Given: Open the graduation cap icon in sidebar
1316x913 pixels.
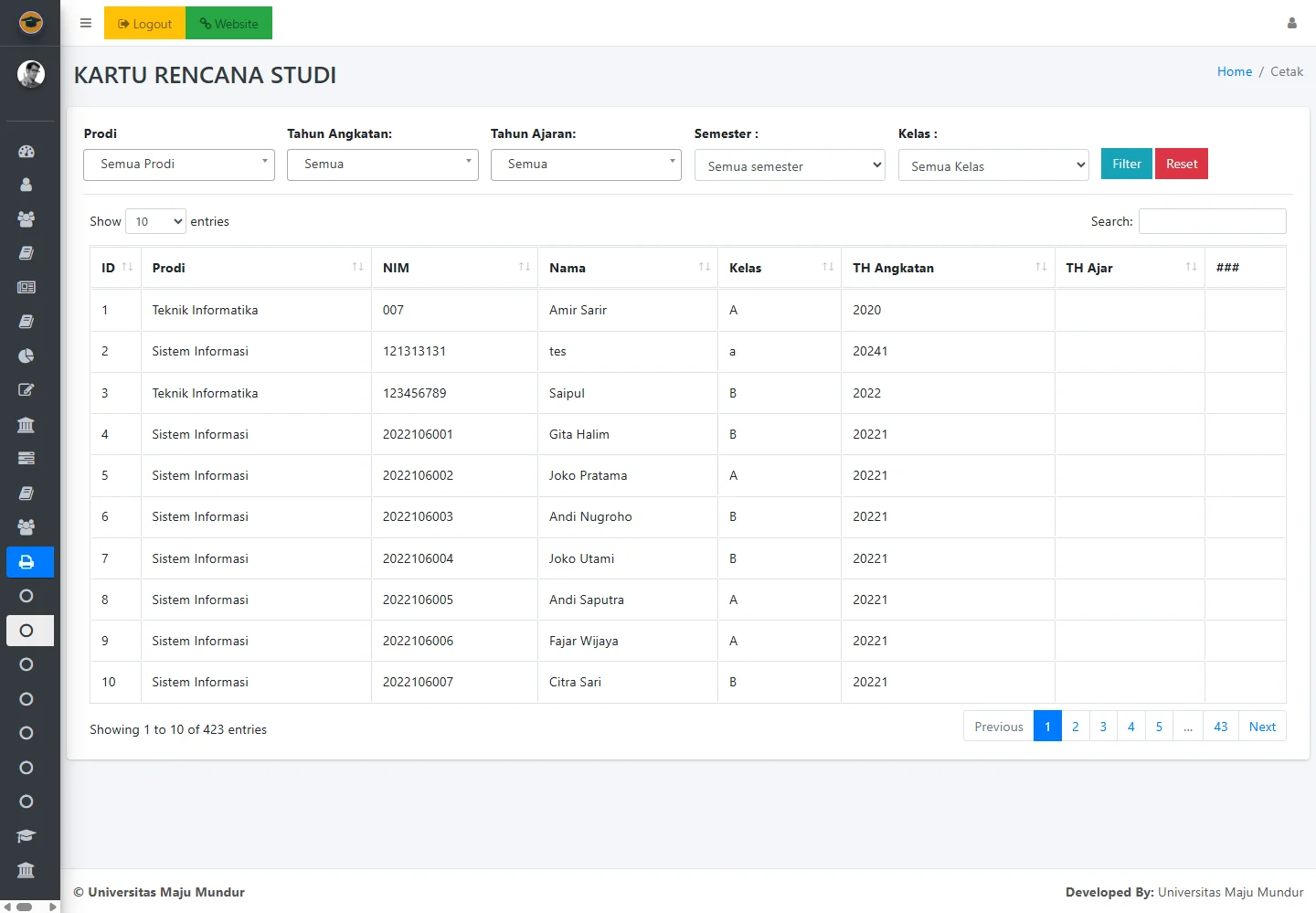Looking at the screenshot, I should tap(27, 835).
